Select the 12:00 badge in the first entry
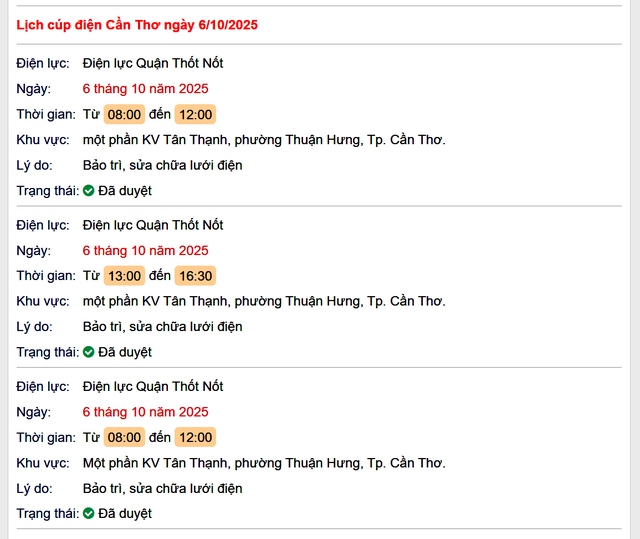 point(195,114)
